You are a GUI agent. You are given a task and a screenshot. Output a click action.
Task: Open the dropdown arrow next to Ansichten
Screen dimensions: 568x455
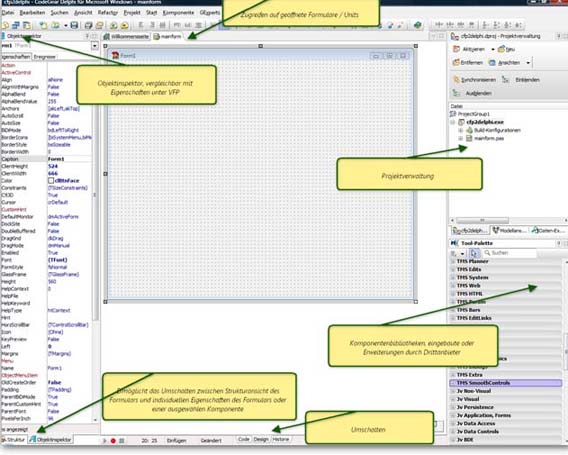pyautogui.click(x=528, y=63)
